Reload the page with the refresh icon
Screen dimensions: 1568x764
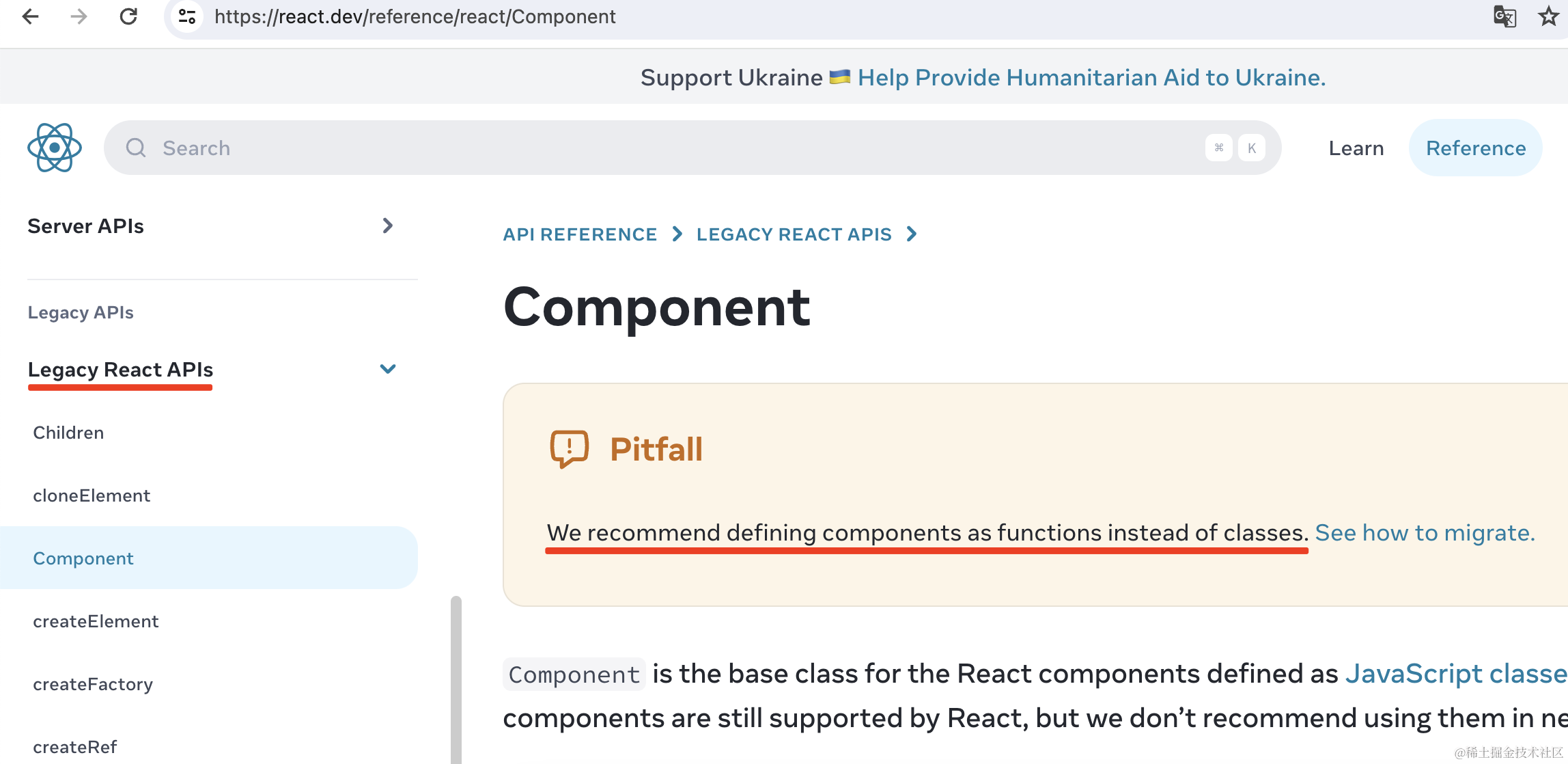(x=128, y=16)
